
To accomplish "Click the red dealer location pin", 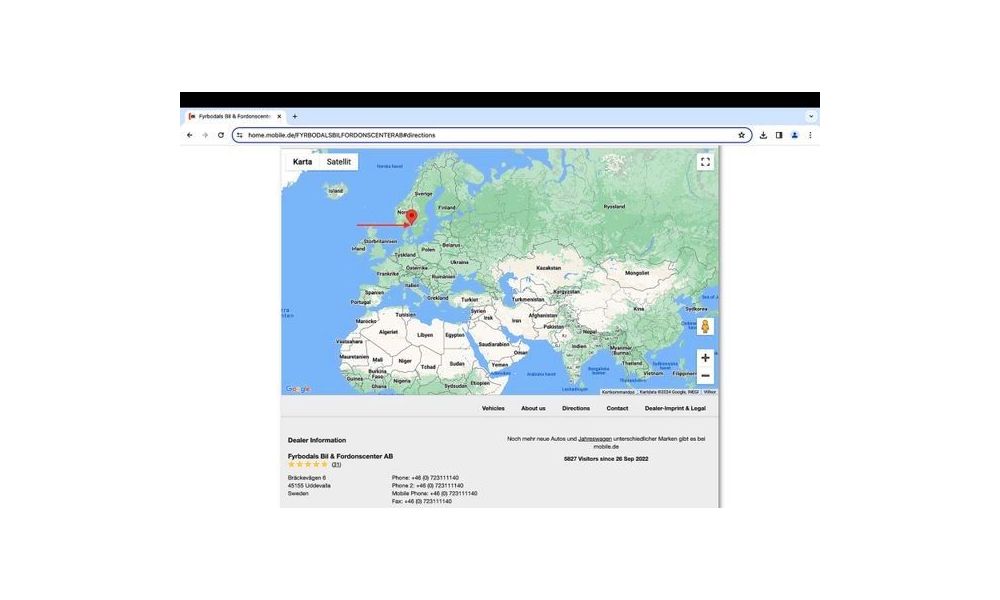I will click(411, 217).
